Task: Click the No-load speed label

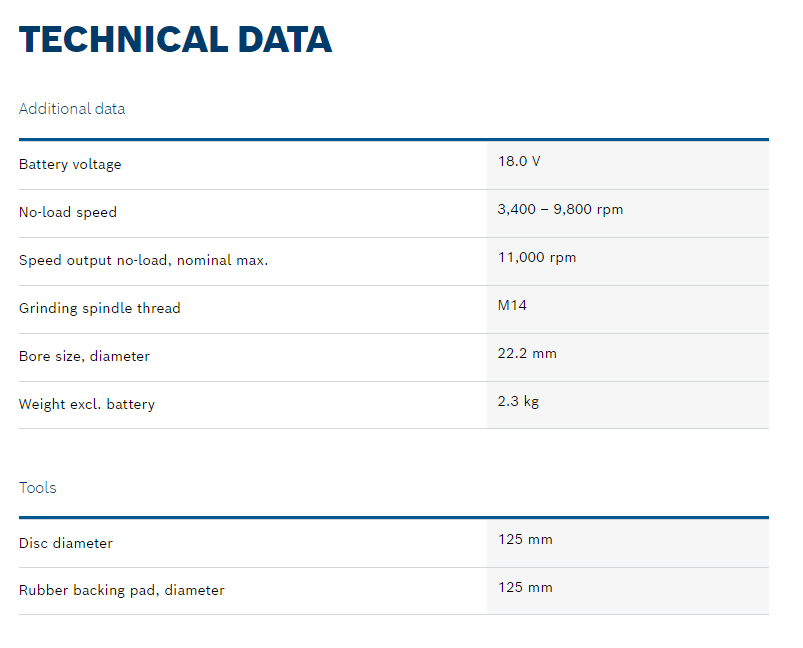Action: coord(68,212)
